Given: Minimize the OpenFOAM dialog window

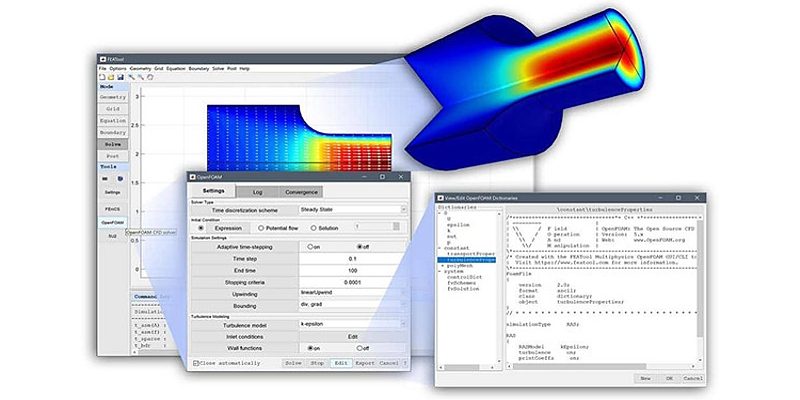Looking at the screenshot, I should coord(364,177).
